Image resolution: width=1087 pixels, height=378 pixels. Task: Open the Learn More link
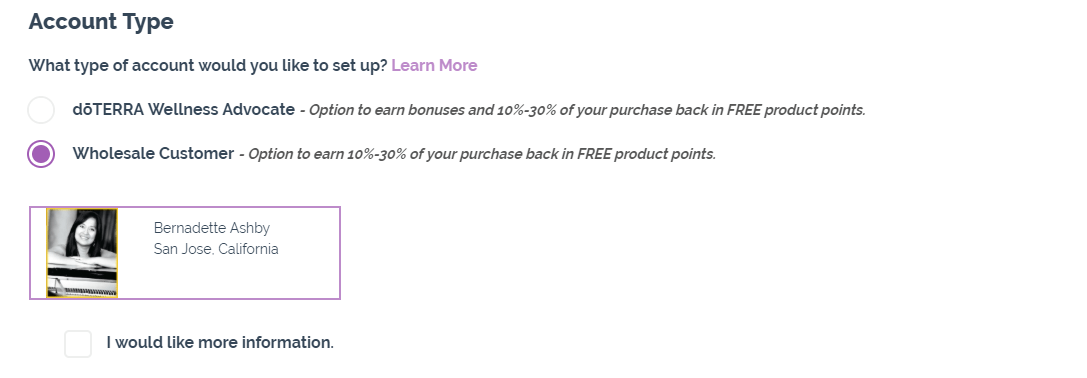434,65
